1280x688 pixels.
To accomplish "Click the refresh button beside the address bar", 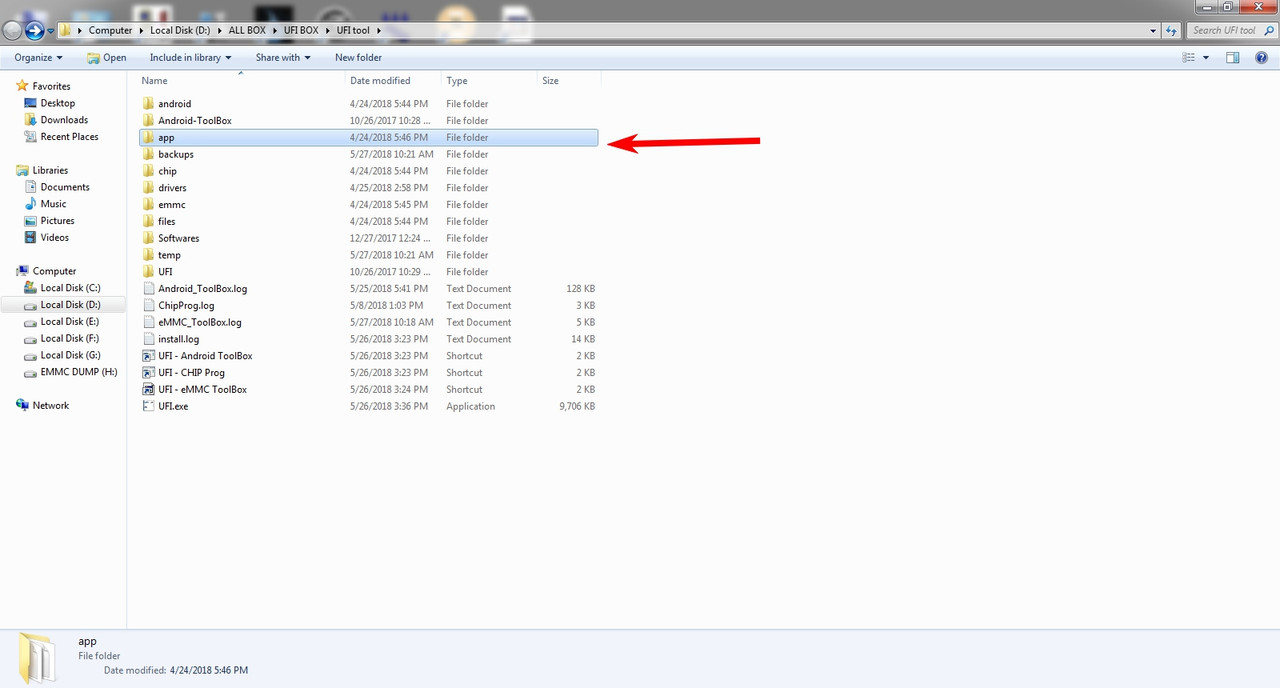I will 1172,30.
